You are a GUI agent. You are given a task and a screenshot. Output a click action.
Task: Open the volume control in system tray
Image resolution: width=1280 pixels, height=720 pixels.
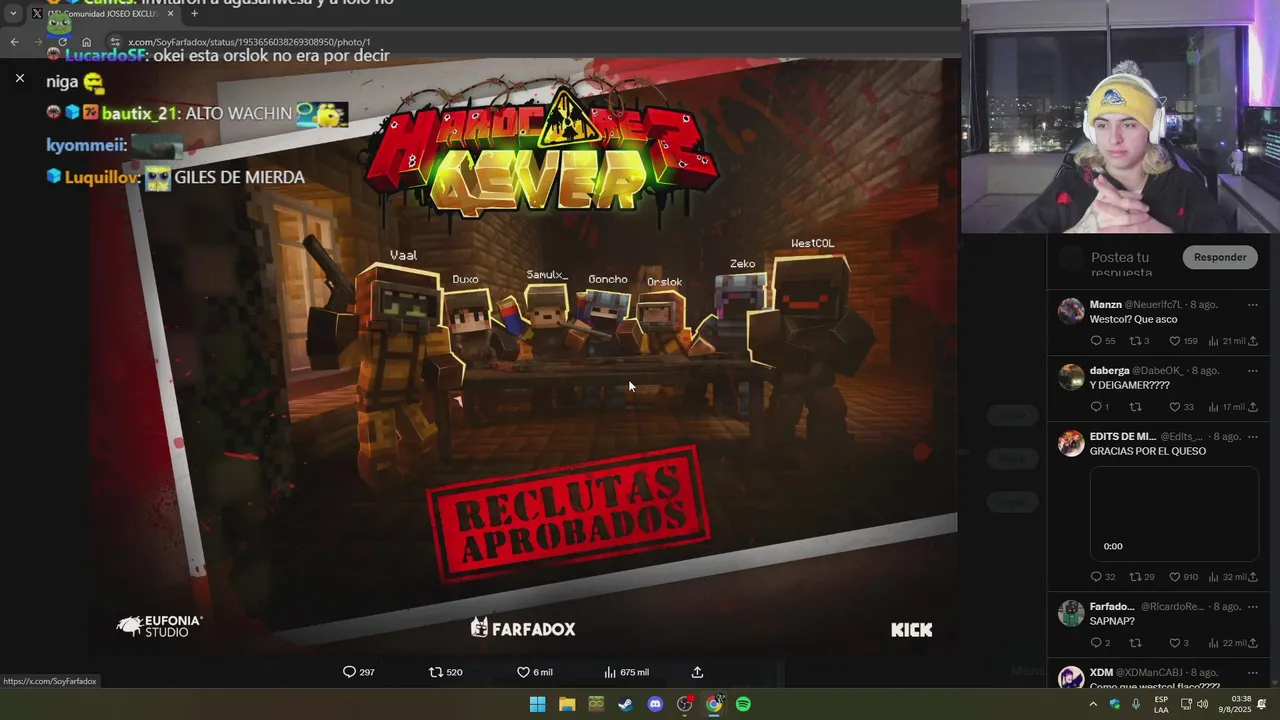coord(1202,704)
